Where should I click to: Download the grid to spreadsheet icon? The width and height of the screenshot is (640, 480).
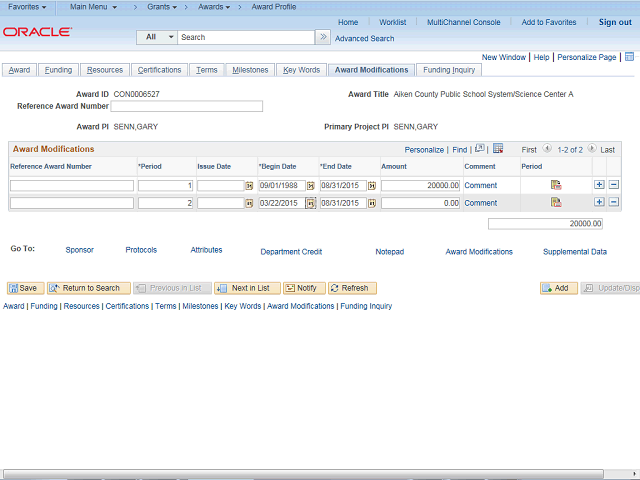498,149
